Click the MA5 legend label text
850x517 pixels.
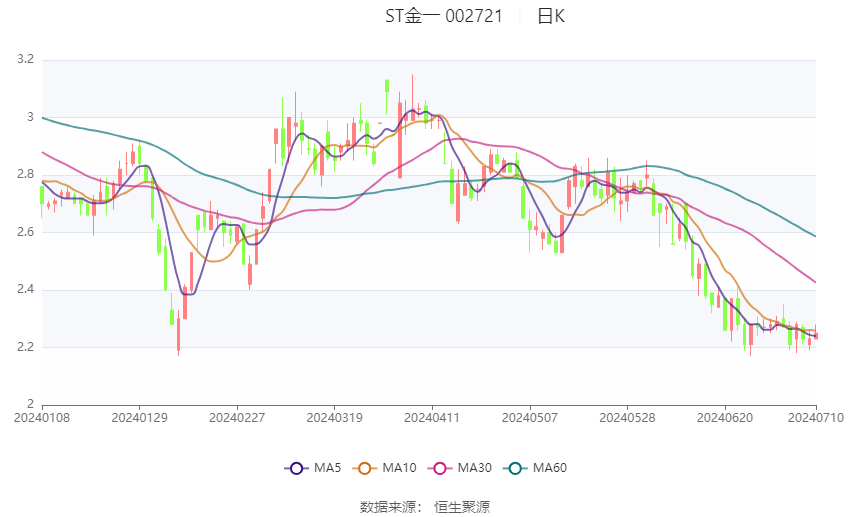point(327,468)
